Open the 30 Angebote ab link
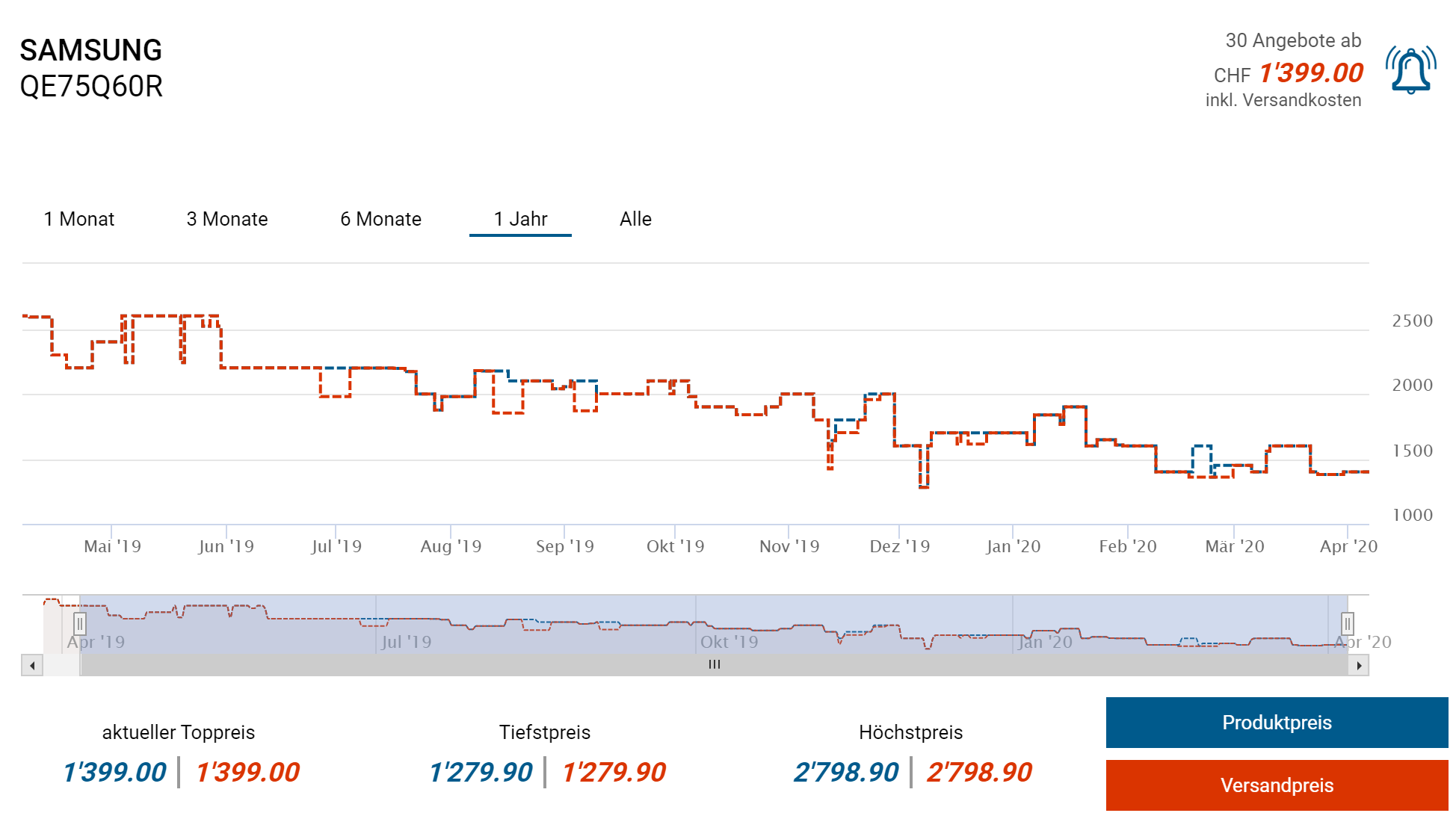 point(1292,40)
